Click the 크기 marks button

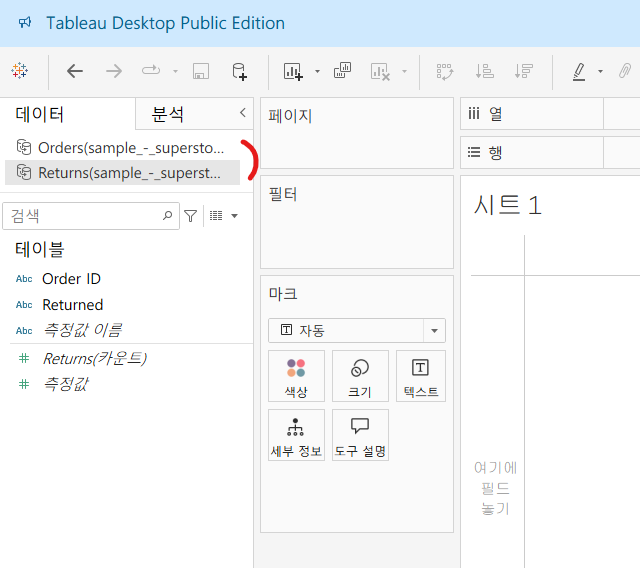[360, 376]
